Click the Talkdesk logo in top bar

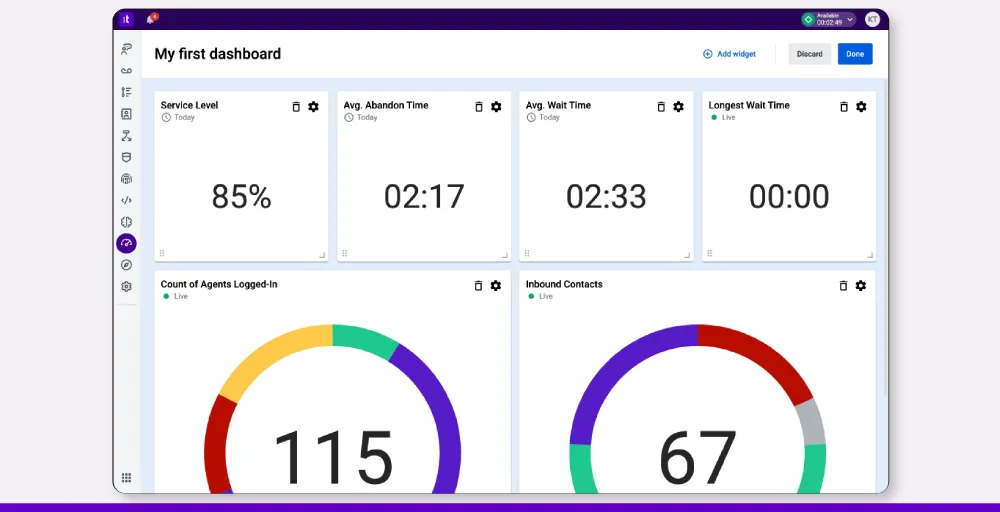126,19
